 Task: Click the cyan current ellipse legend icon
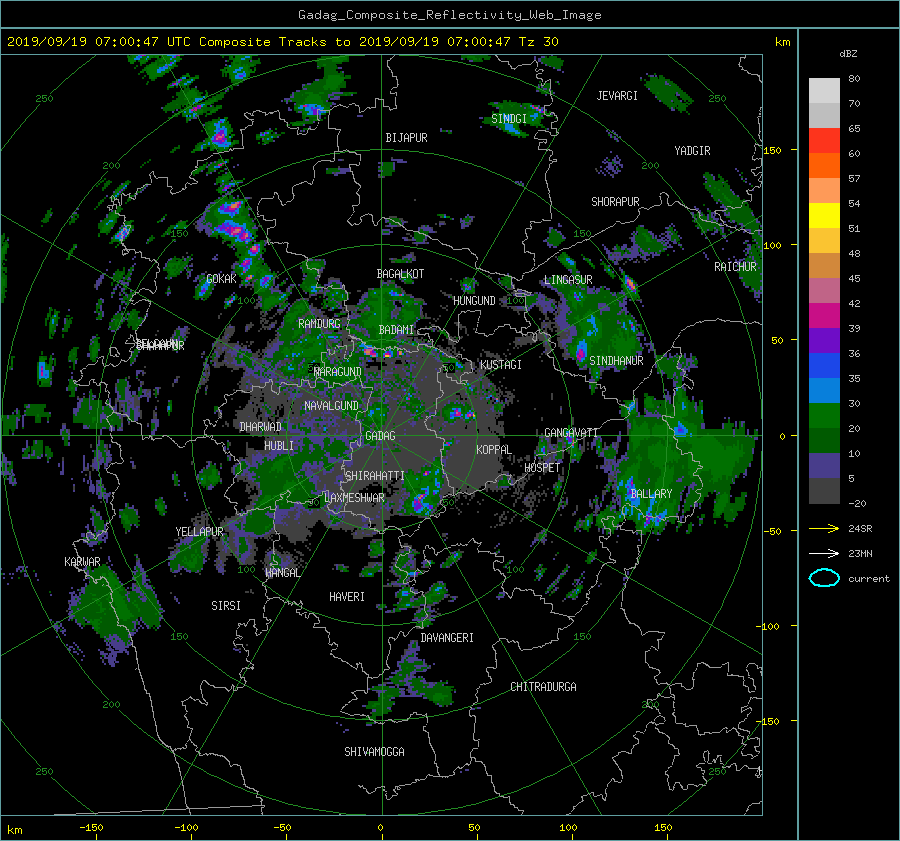[x=824, y=578]
